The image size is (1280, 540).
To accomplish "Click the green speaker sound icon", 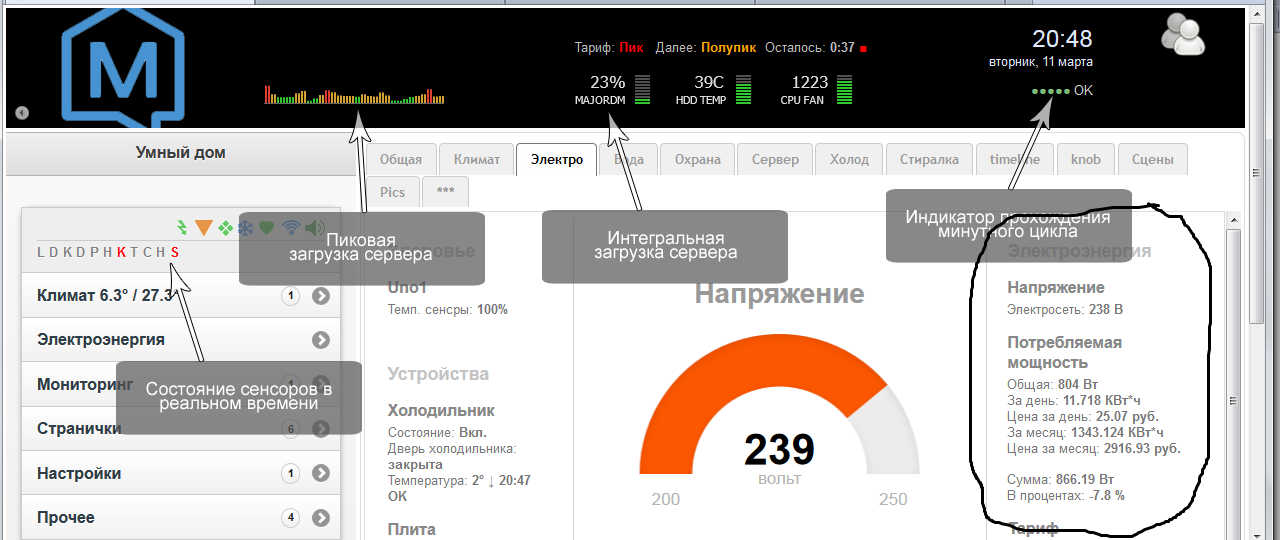I will point(315,228).
